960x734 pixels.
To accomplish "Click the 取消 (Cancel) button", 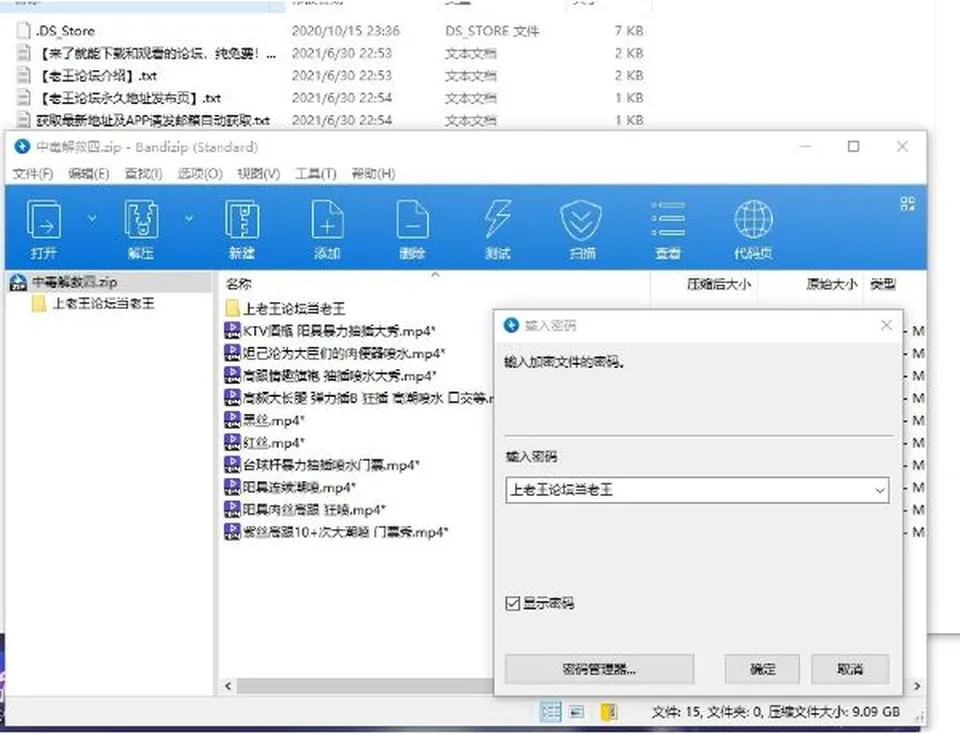I will (x=850, y=669).
